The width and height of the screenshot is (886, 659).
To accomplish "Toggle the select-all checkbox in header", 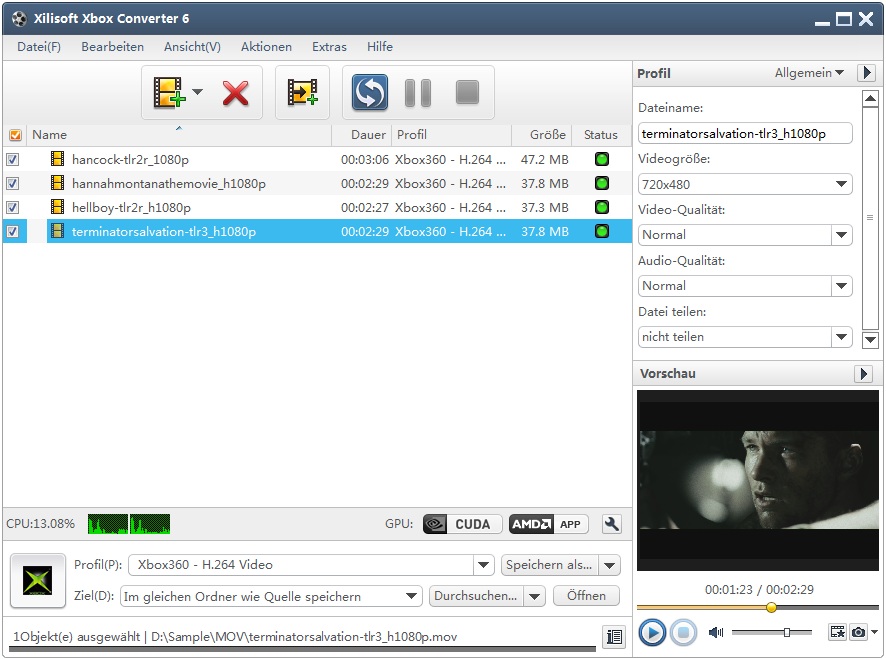I will (x=15, y=135).
